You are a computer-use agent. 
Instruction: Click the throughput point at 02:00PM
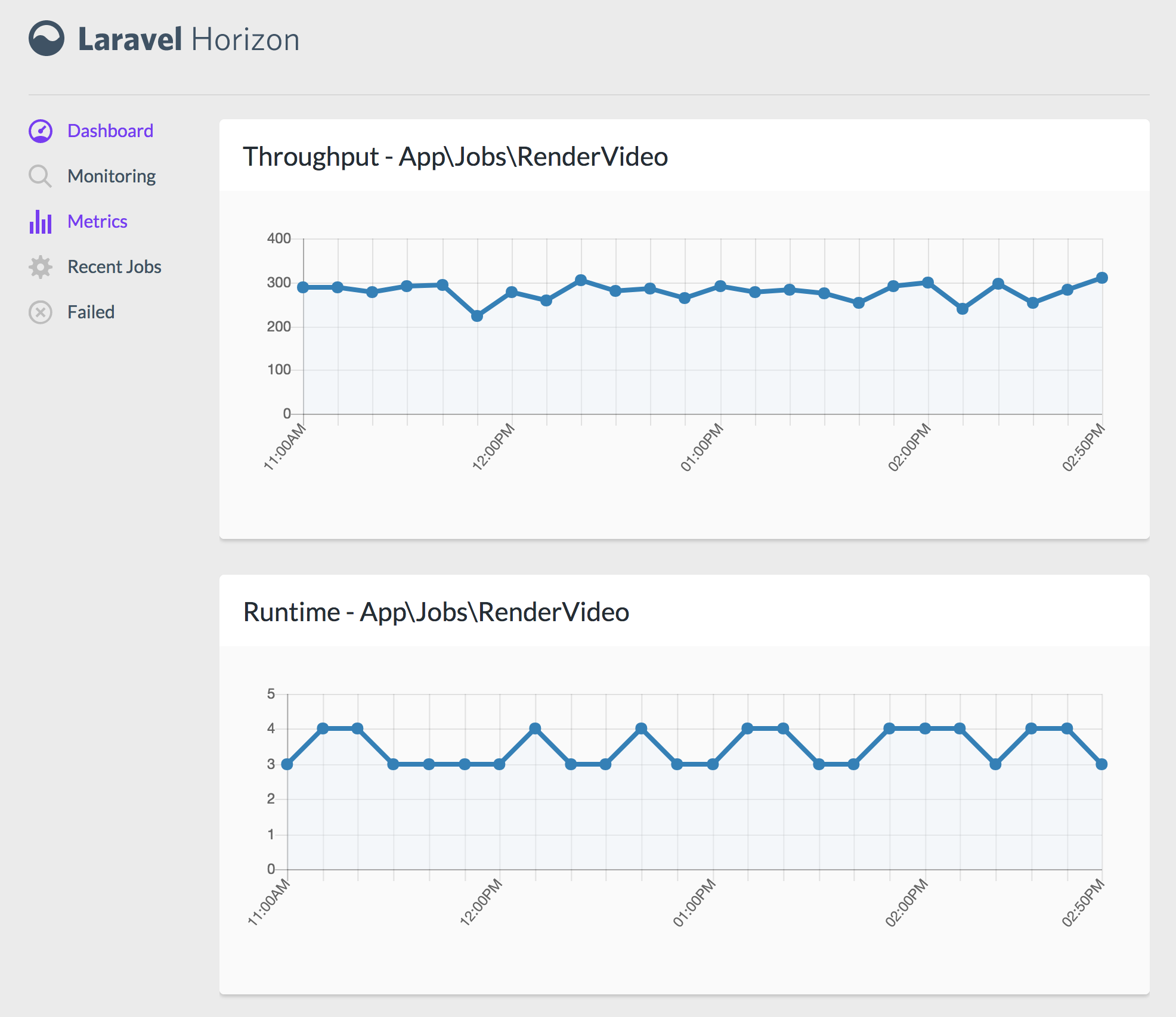pos(928,283)
